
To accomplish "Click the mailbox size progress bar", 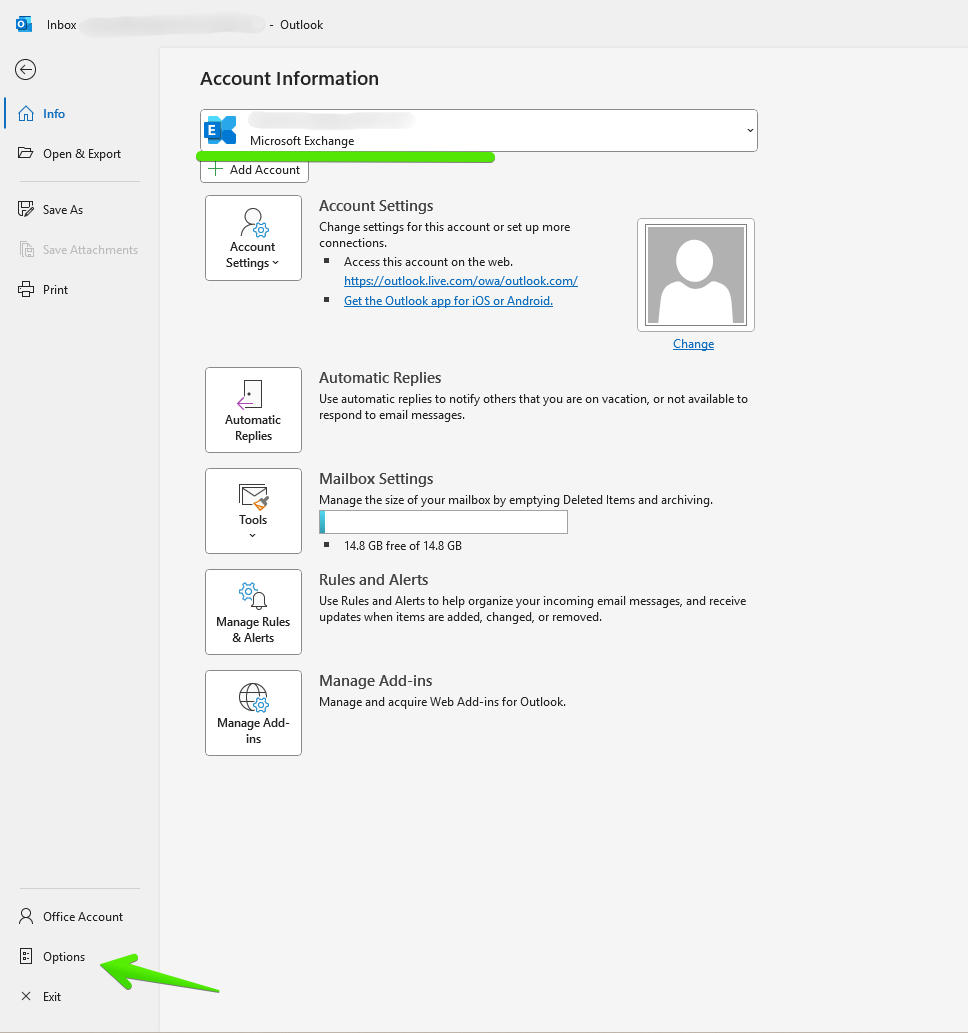I will [443, 522].
